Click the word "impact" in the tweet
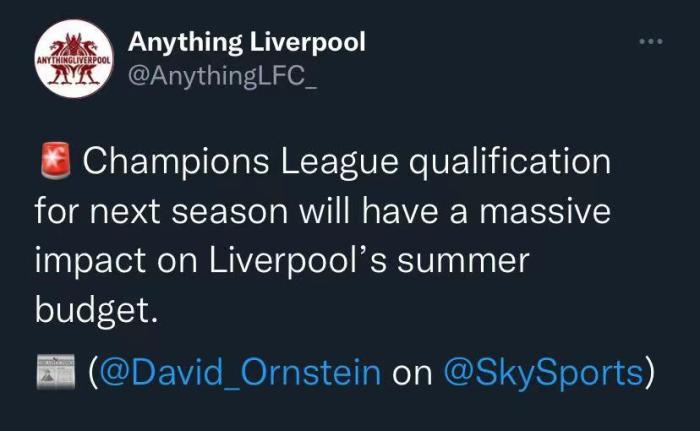Screen dimensions: 700x431 pos(88,260)
